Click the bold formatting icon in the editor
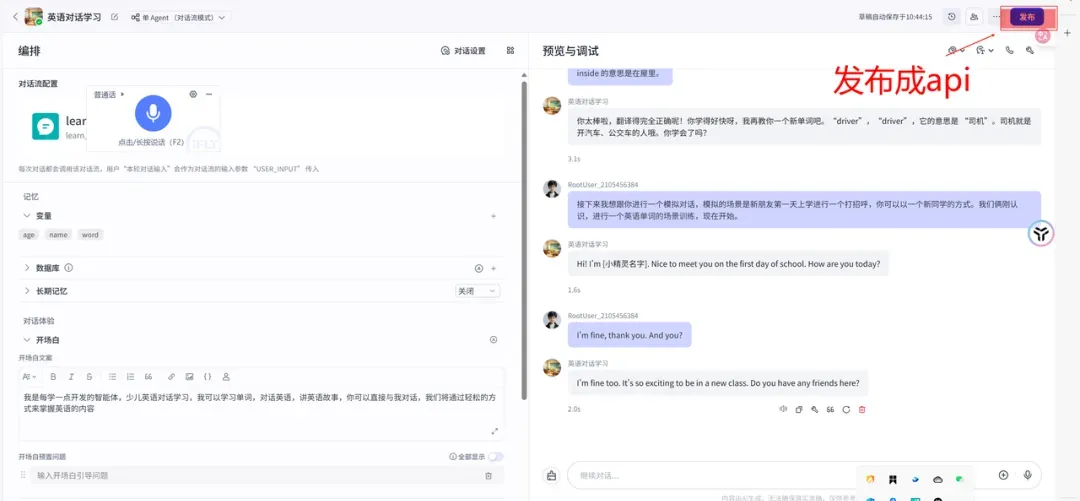The image size is (1080, 501). 52,377
